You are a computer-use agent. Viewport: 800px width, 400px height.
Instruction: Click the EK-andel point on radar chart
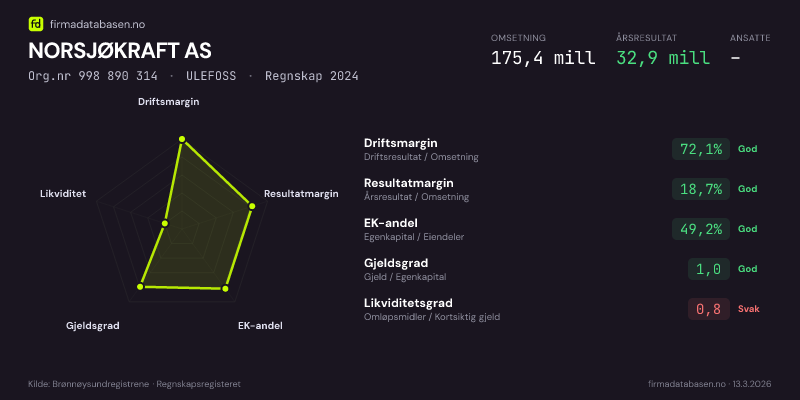click(225, 289)
